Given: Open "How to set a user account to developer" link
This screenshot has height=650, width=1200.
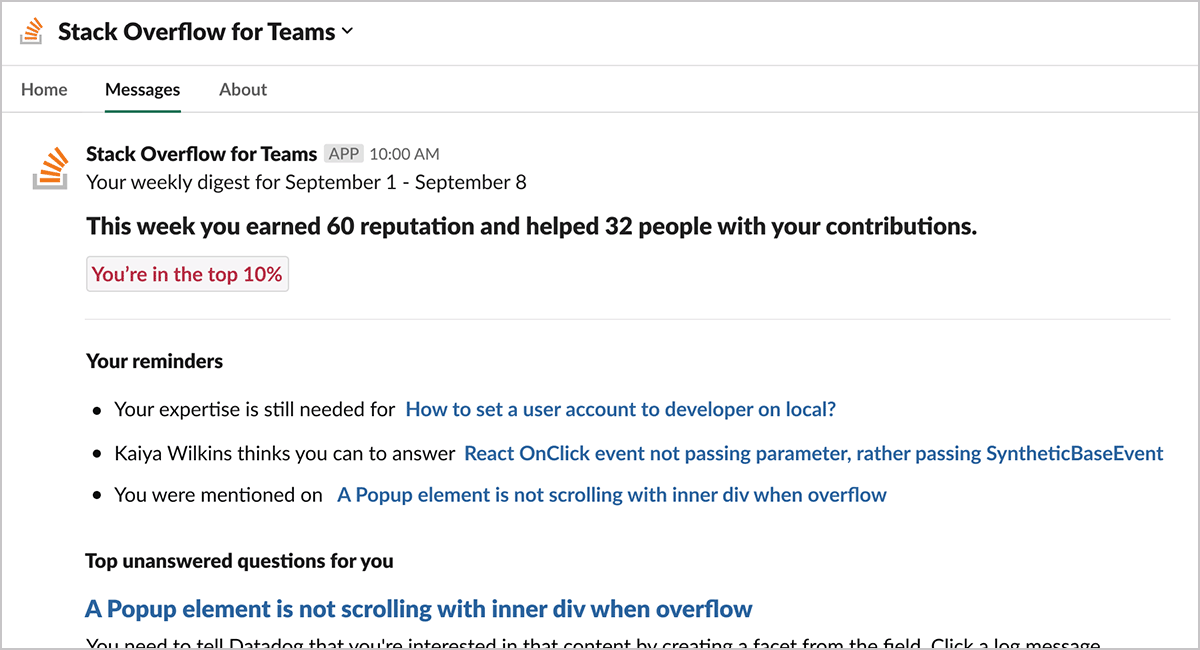Looking at the screenshot, I should [x=620, y=409].
